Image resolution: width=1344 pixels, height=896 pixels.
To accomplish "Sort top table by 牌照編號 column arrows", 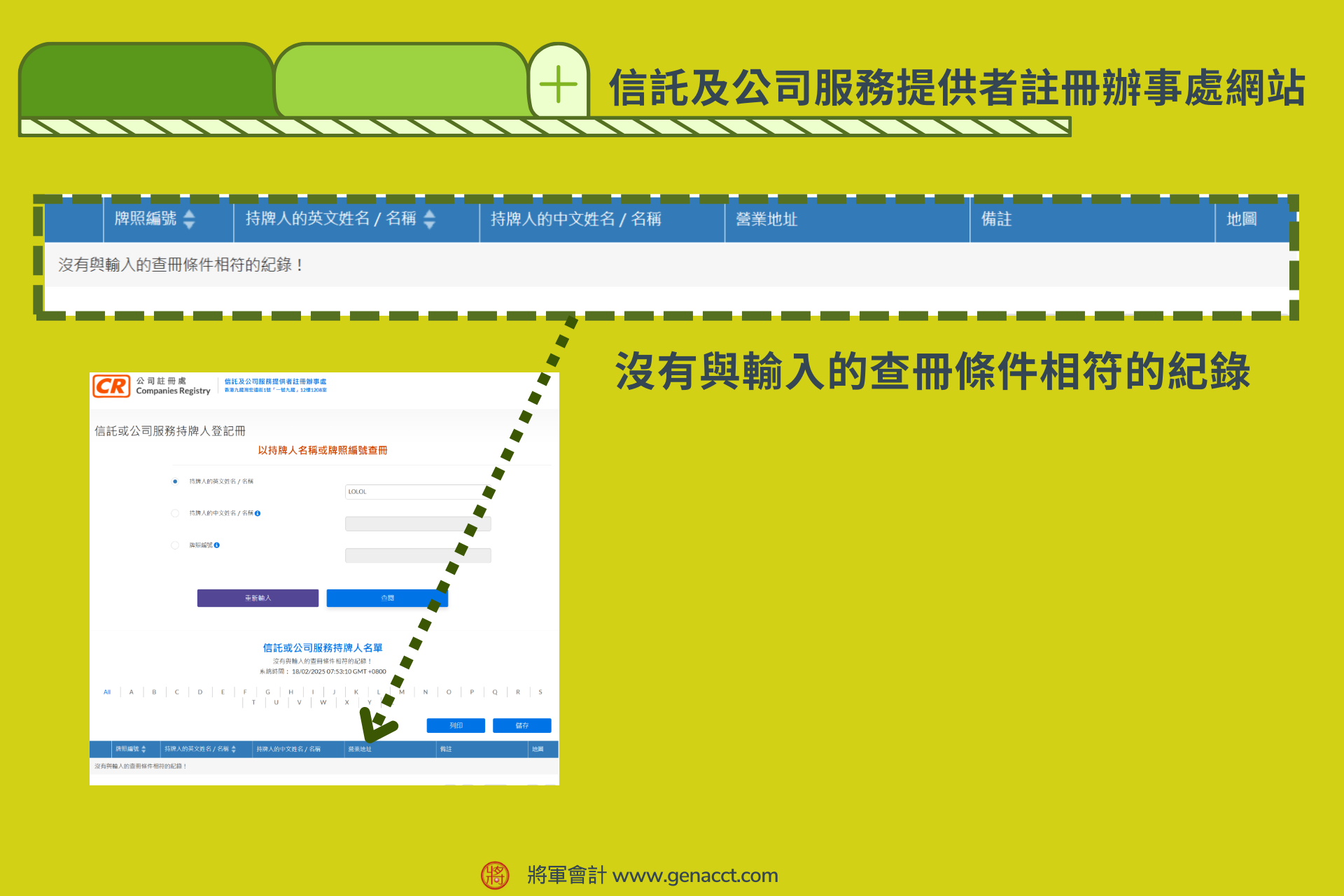I will pyautogui.click(x=188, y=219).
